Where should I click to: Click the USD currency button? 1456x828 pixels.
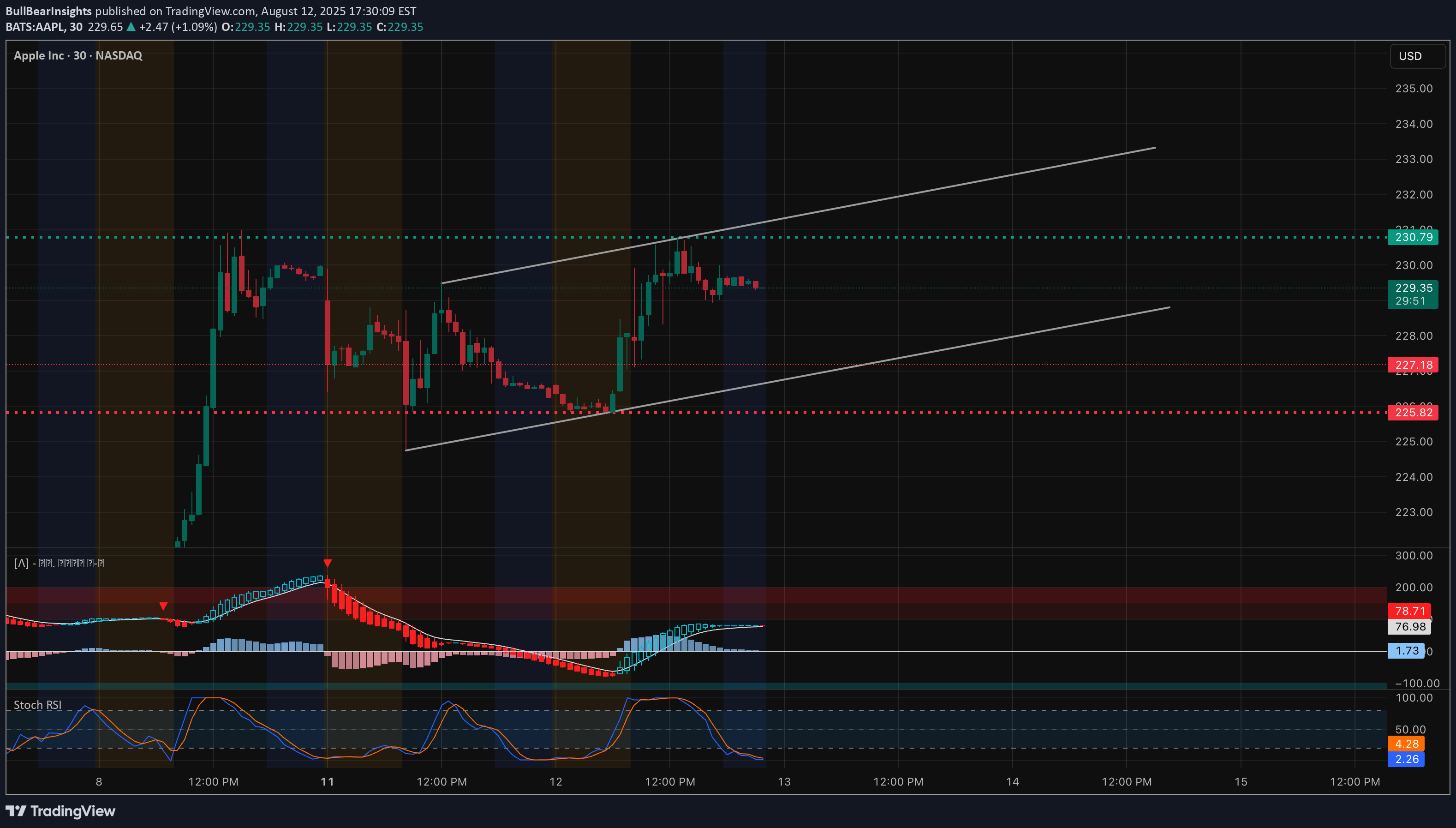(x=1417, y=56)
